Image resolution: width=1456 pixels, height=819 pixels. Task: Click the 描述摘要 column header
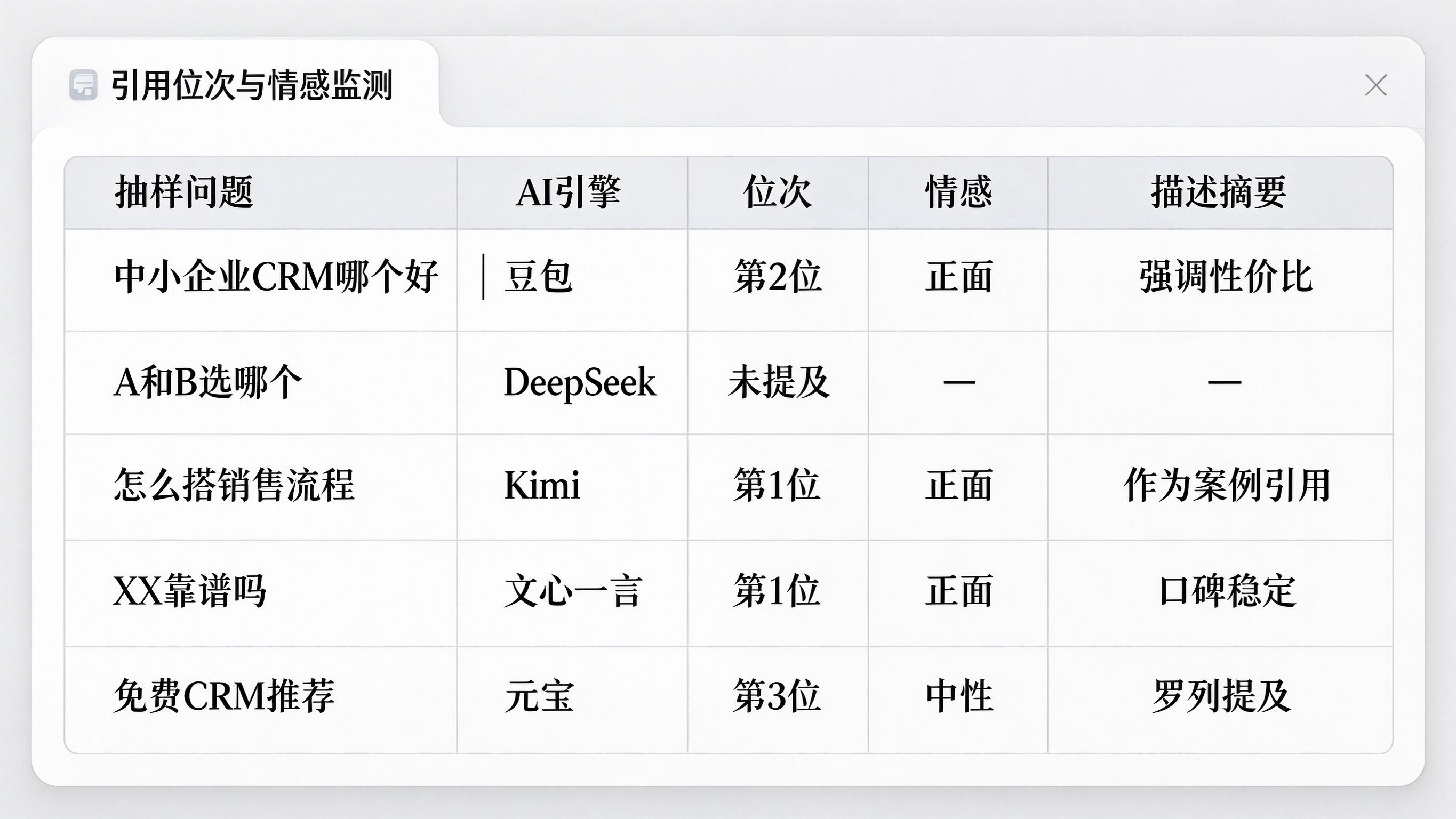click(1220, 192)
